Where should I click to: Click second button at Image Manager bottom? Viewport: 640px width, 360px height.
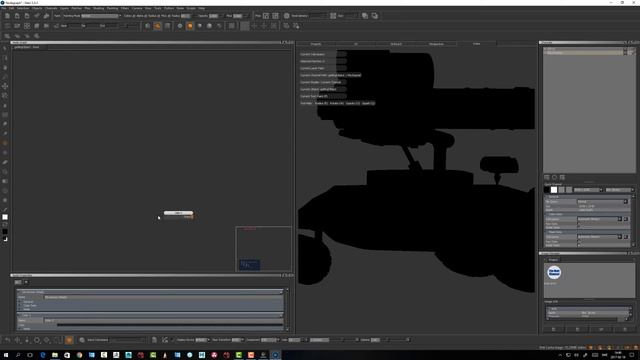point(577,329)
